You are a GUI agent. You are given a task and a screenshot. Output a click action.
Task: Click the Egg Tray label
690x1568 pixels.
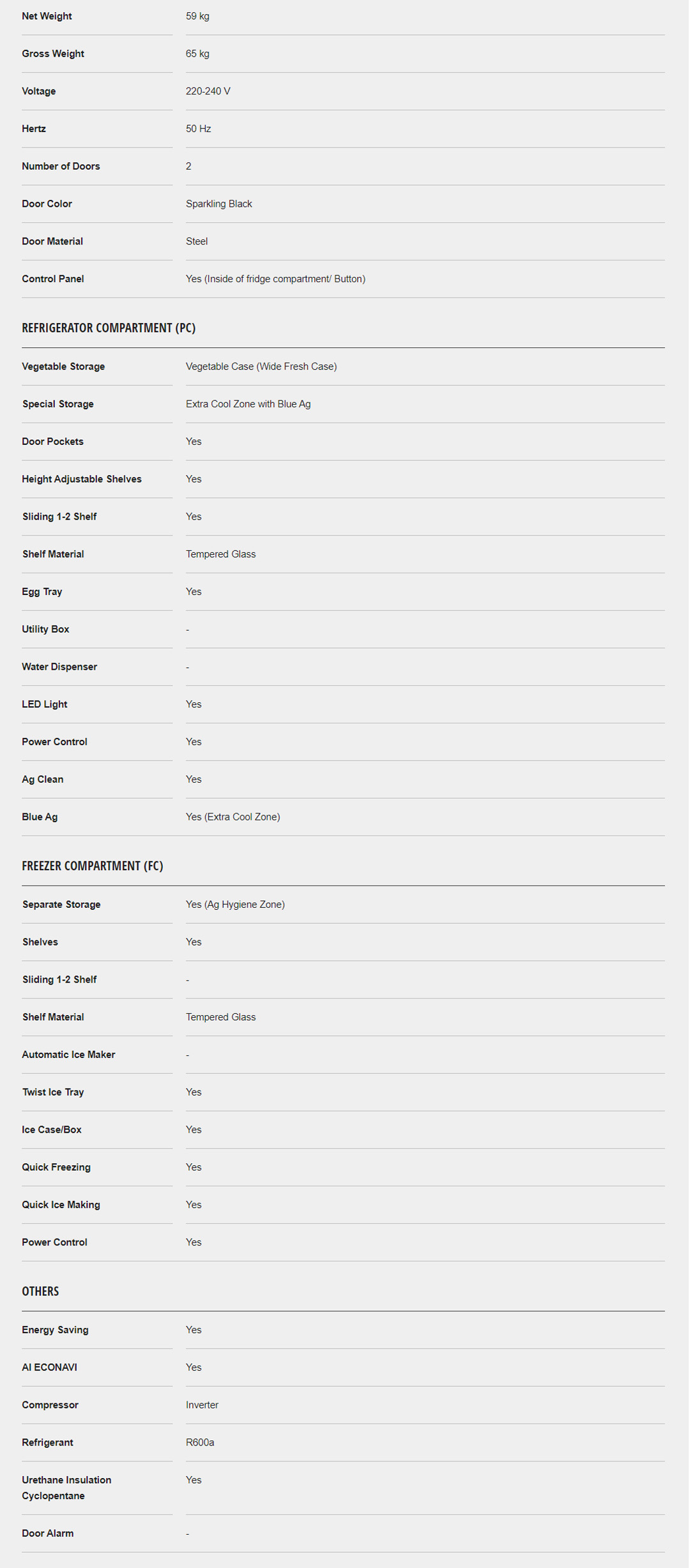[x=42, y=592]
